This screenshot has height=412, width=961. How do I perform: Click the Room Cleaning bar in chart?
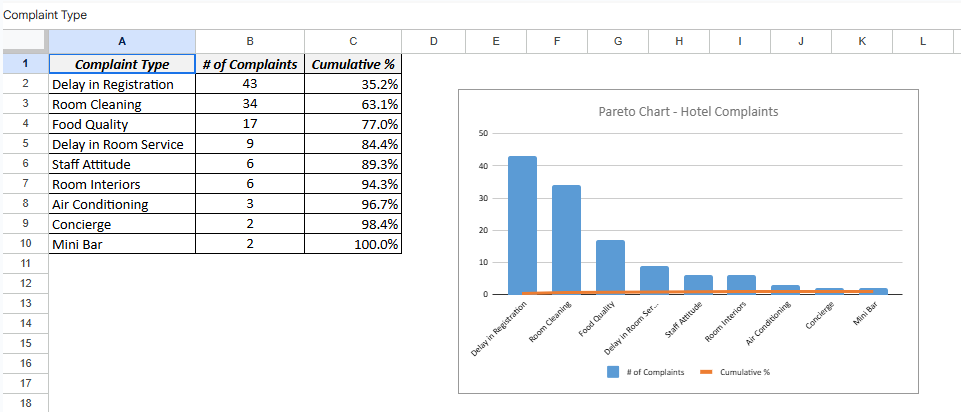tap(566, 240)
